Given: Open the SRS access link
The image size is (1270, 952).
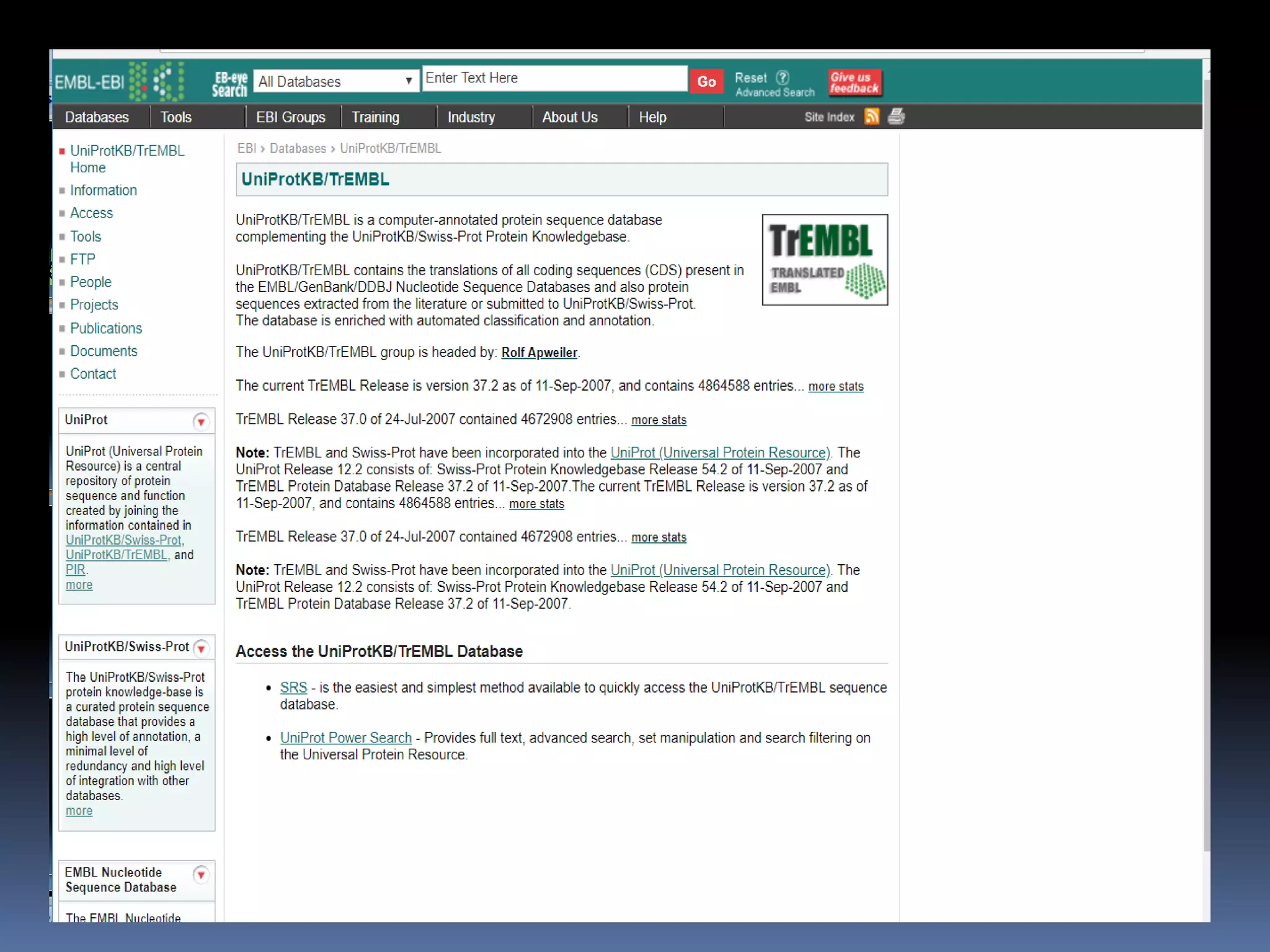Looking at the screenshot, I should click(293, 687).
